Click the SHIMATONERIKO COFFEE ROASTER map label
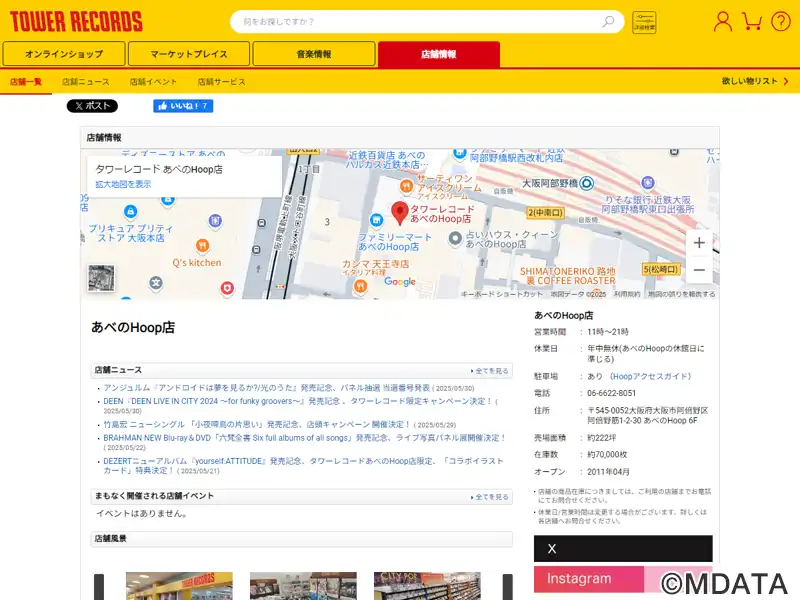Viewport: 800px width, 600px height. [x=568, y=276]
